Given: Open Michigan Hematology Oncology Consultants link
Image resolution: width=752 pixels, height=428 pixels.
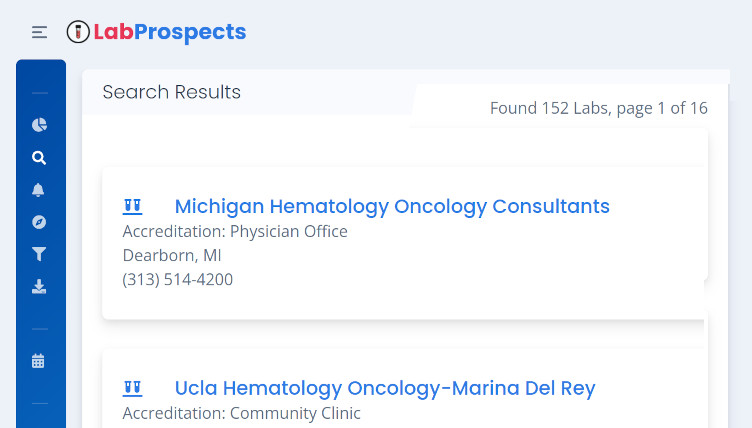Looking at the screenshot, I should pos(392,206).
